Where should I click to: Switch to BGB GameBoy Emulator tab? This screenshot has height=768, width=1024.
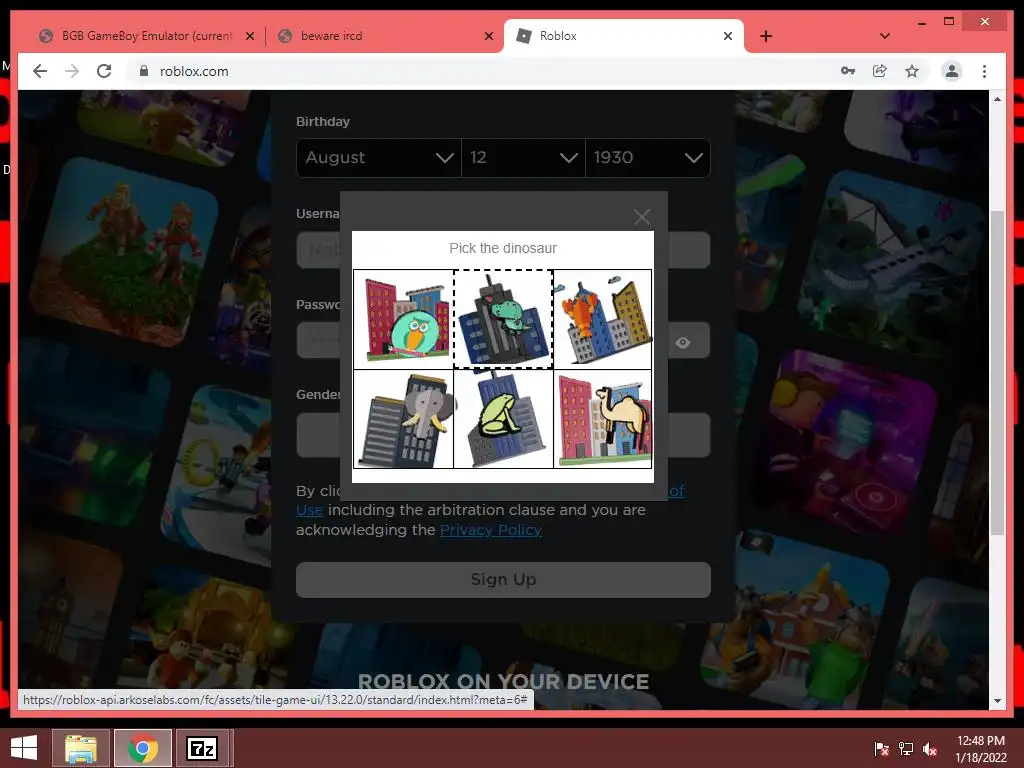[146, 36]
